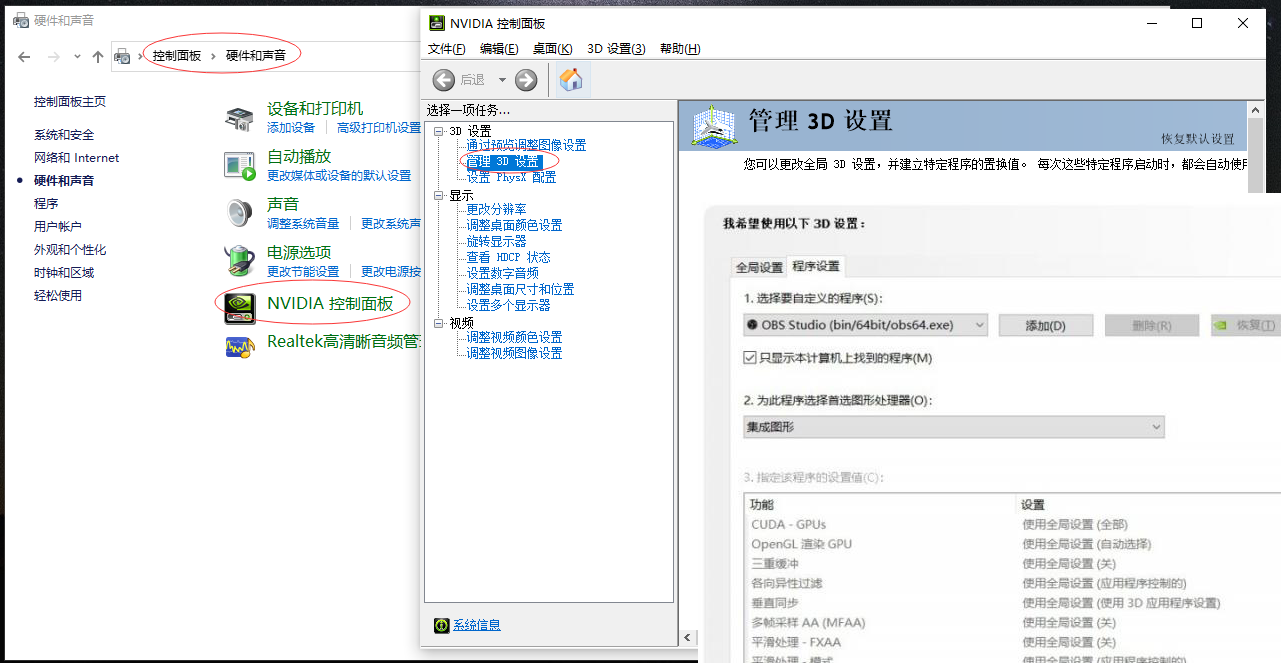Open the NVIDIA back history dropdown arrow
The width and height of the screenshot is (1281, 663).
(x=501, y=80)
